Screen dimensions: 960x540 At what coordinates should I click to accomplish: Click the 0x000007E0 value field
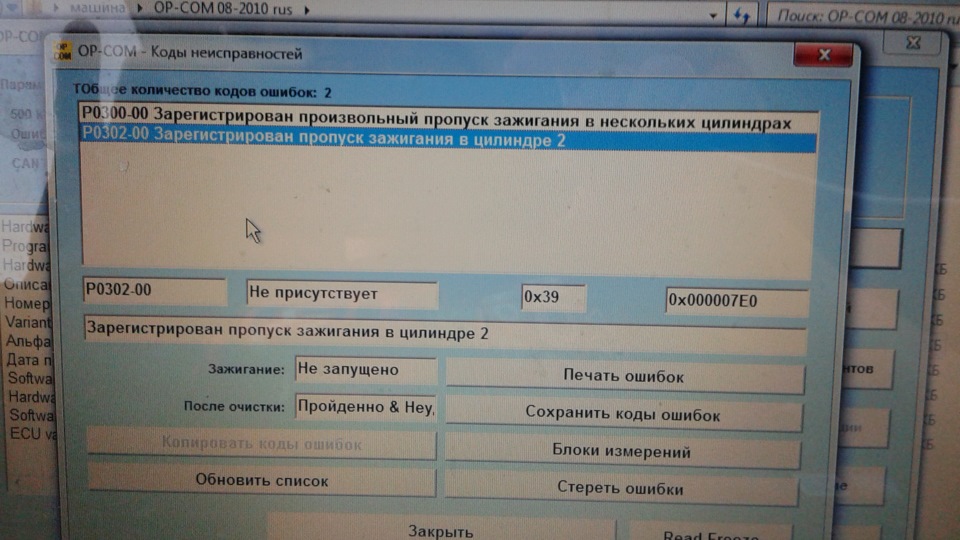pos(737,301)
